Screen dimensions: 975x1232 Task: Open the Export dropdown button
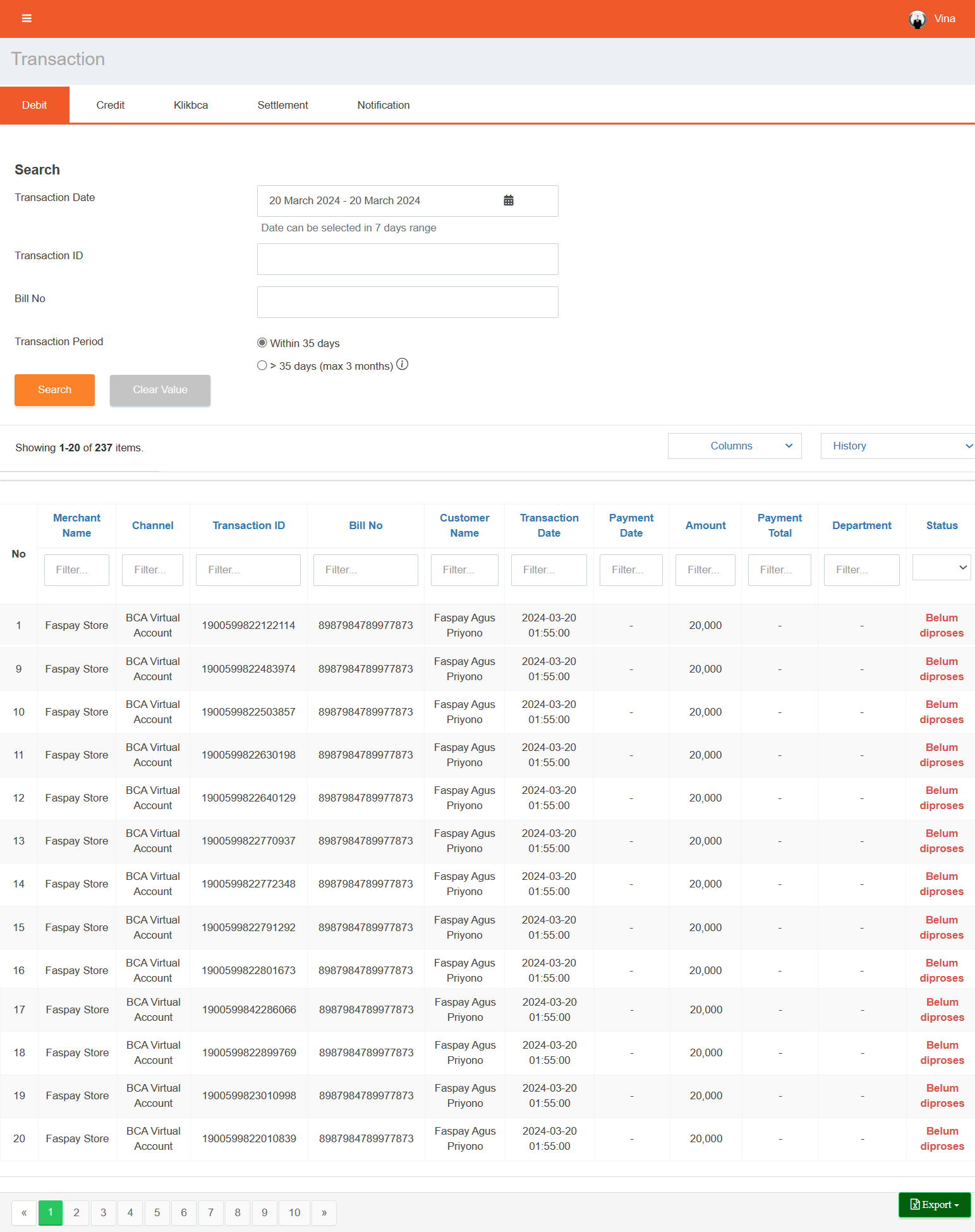(x=934, y=1205)
